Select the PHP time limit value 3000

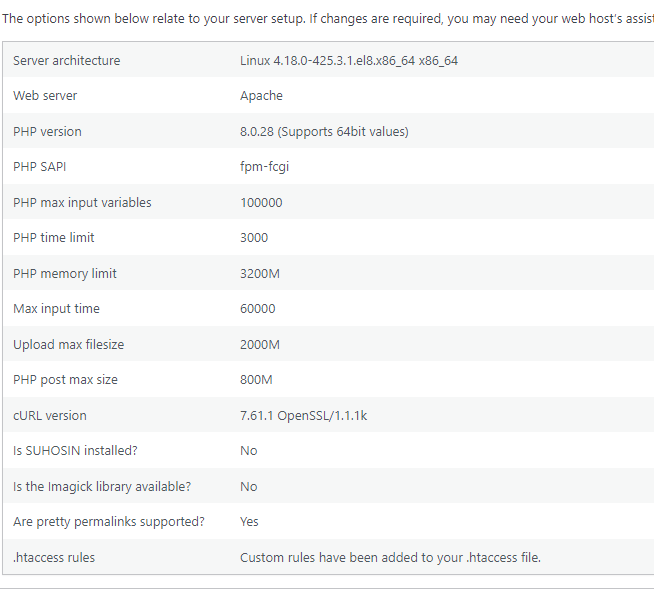point(254,237)
